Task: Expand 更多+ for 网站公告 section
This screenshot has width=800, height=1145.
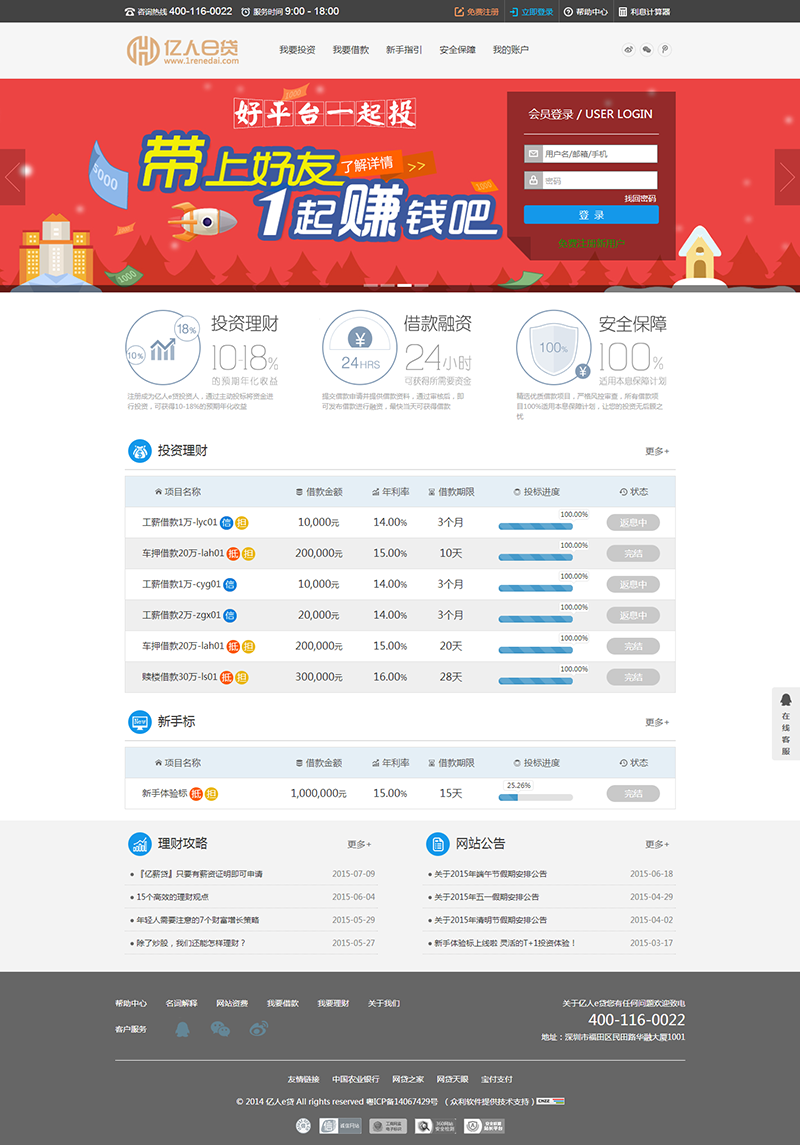Action: click(x=657, y=845)
